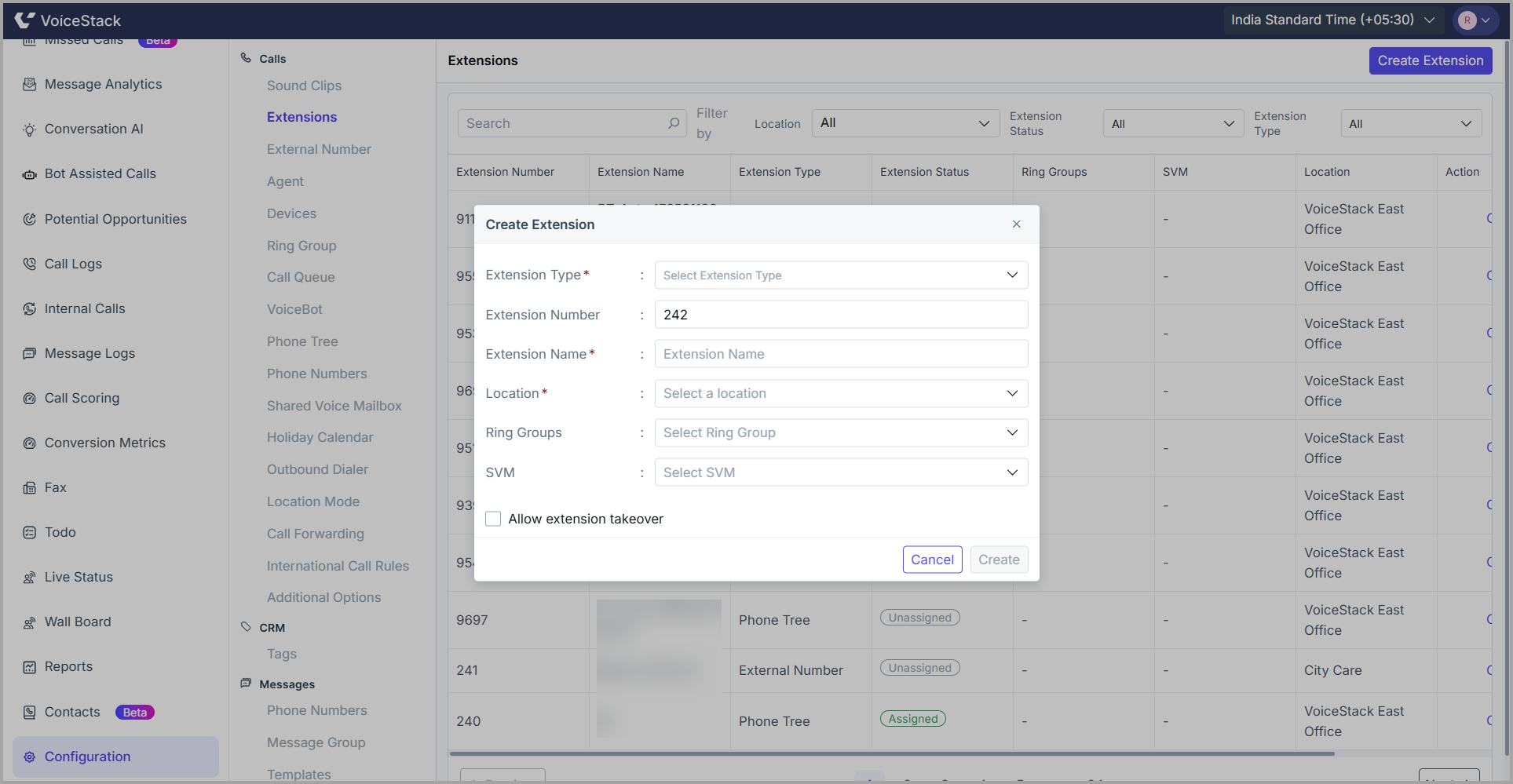Click the Contacts icon in sidebar
Image resolution: width=1513 pixels, height=784 pixels.
30,712
